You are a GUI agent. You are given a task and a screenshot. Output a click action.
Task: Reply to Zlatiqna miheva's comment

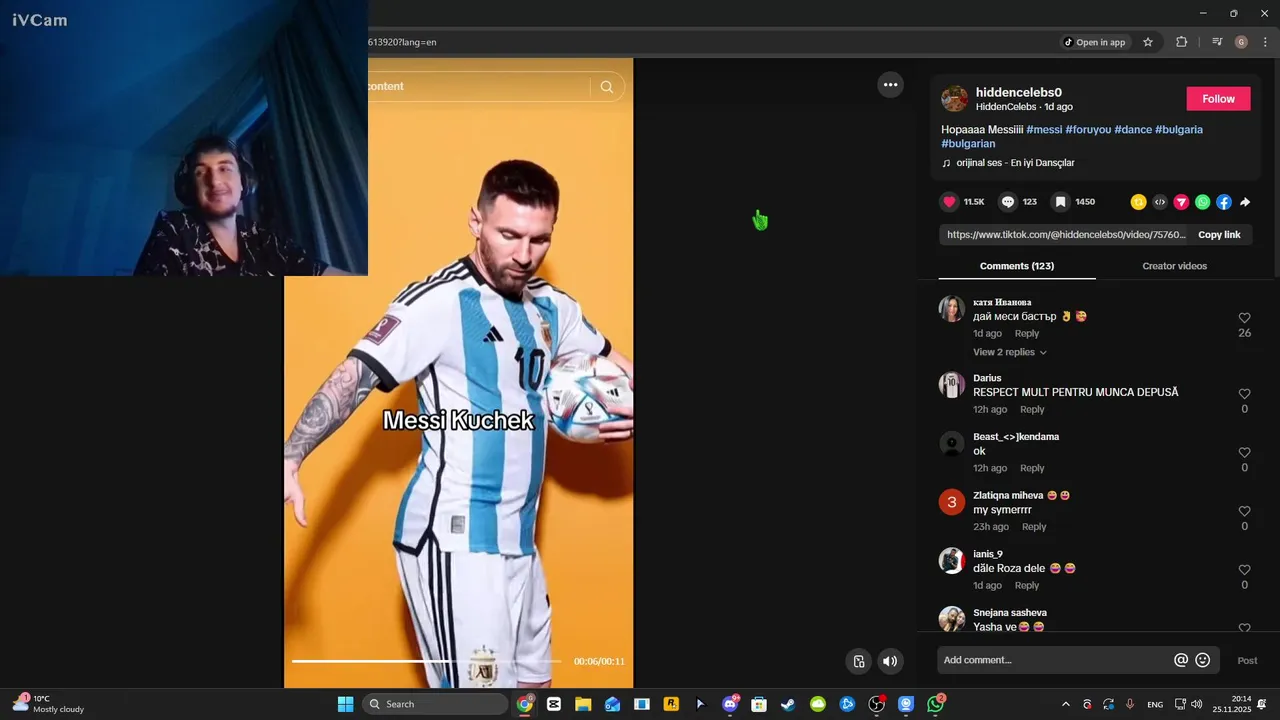coord(1034,527)
